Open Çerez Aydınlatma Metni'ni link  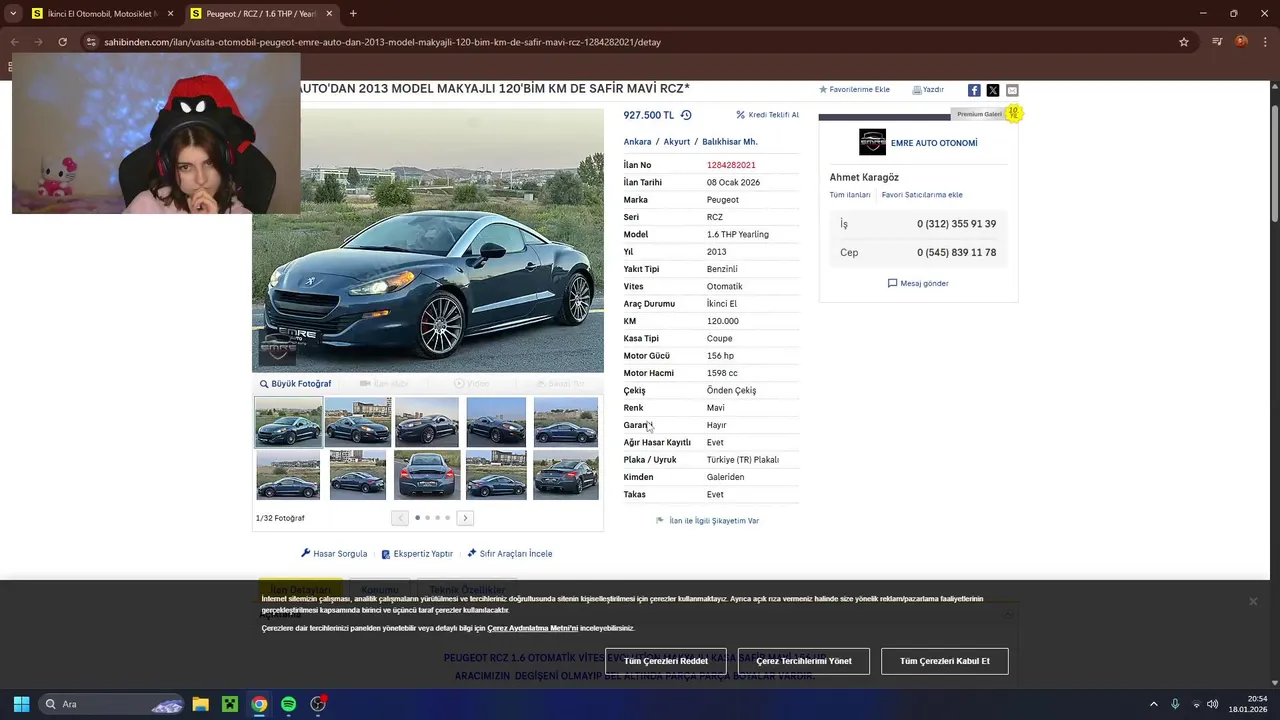click(532, 628)
